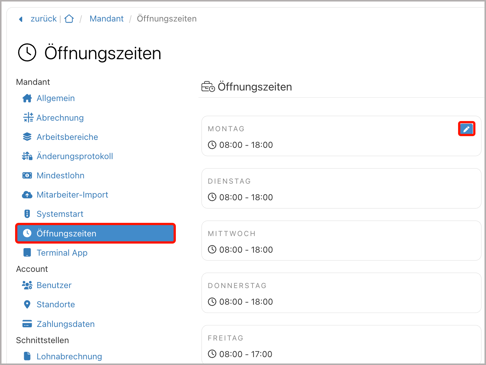486x365 pixels.
Task: Click the document icon beside Lohnabrechnung
Action: tap(27, 356)
